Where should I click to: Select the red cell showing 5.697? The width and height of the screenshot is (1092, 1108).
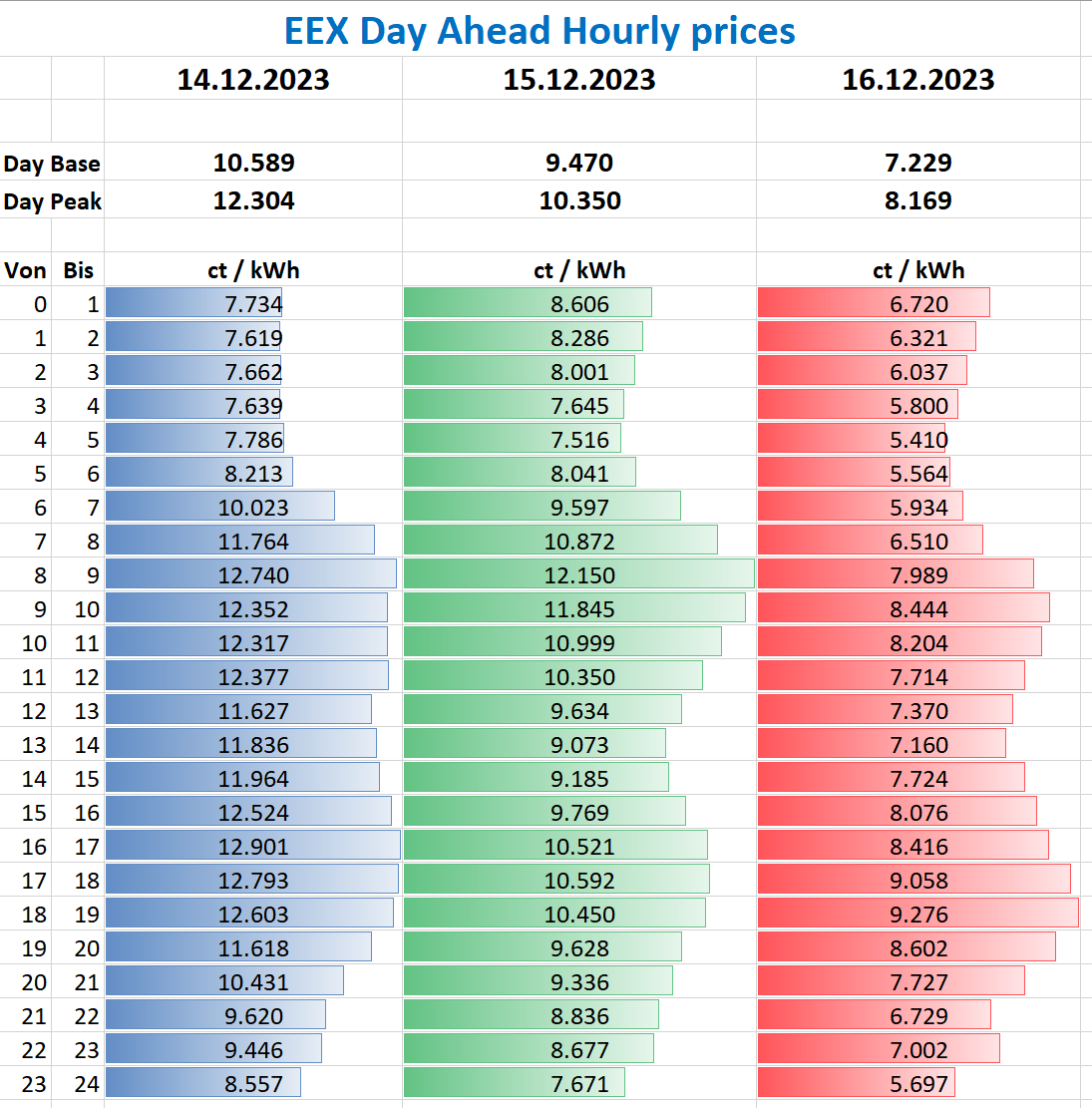[x=918, y=1083]
